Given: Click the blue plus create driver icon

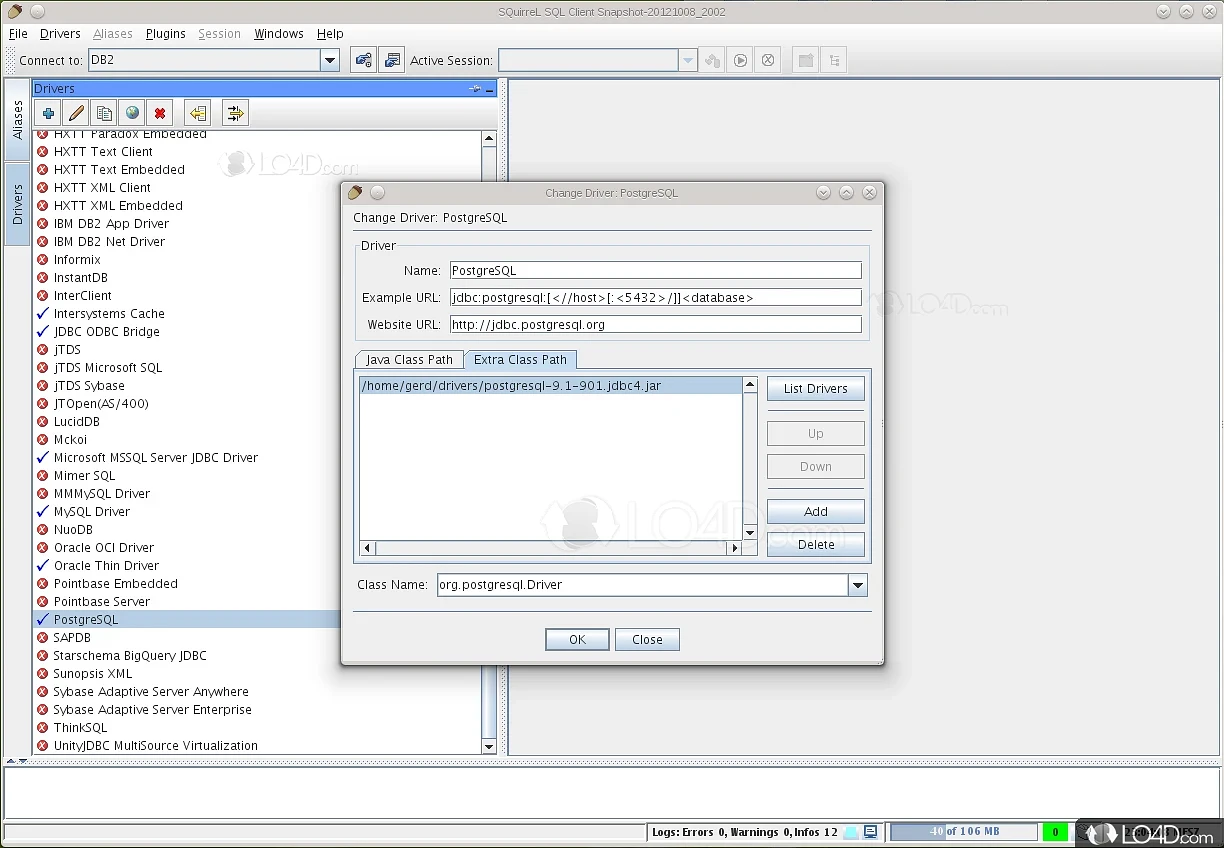Looking at the screenshot, I should point(48,113).
